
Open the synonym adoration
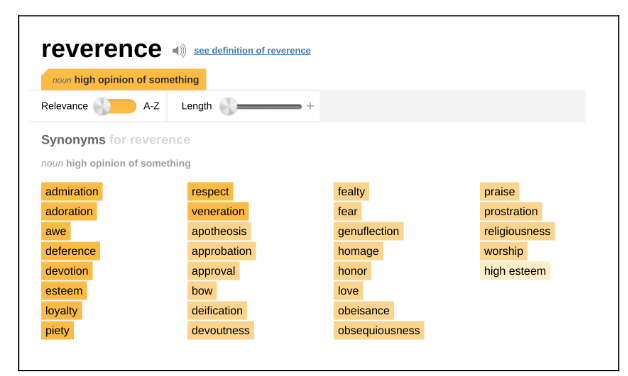tap(69, 211)
